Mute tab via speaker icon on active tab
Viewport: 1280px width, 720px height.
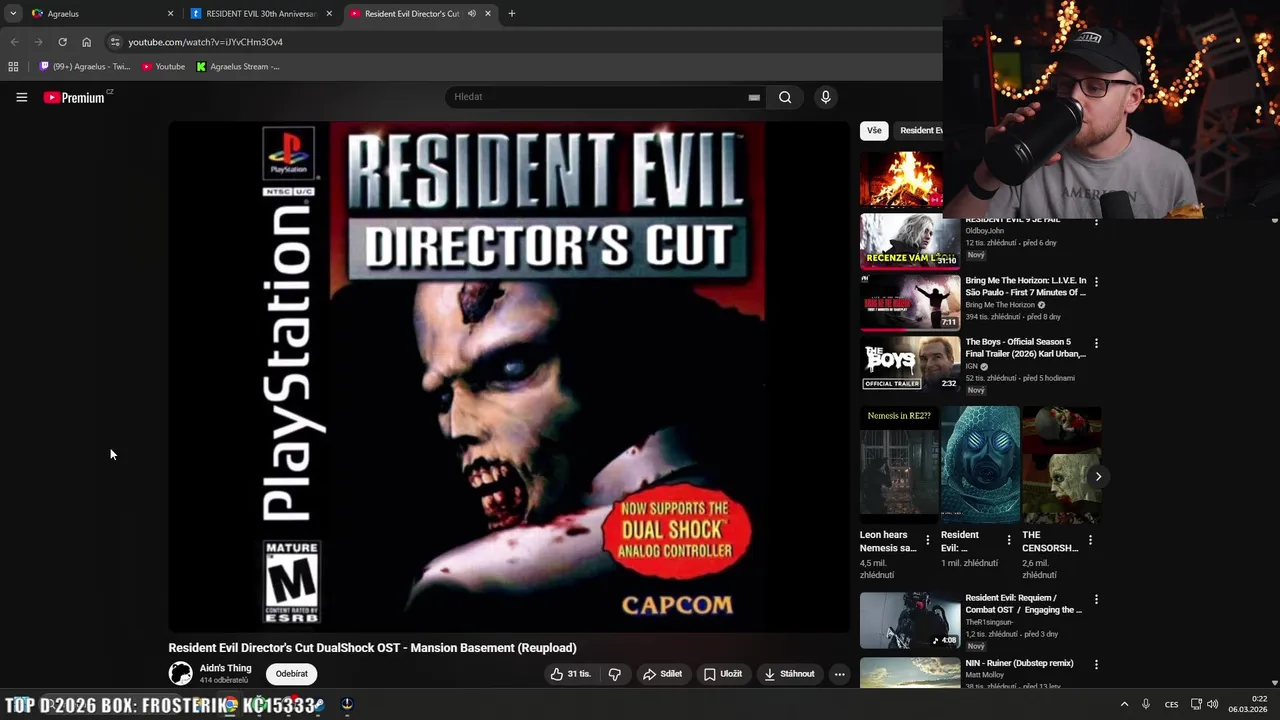pos(472,14)
